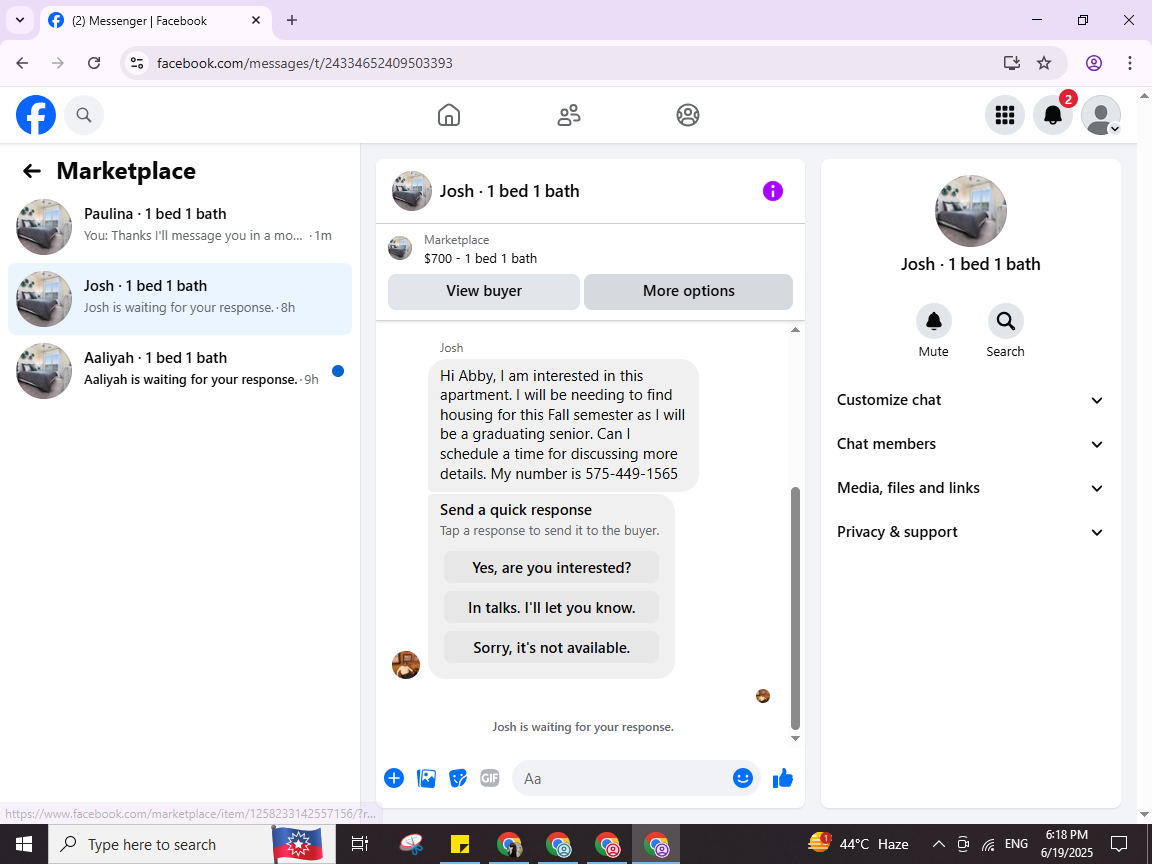Open more actions blue plus icon

[394, 778]
